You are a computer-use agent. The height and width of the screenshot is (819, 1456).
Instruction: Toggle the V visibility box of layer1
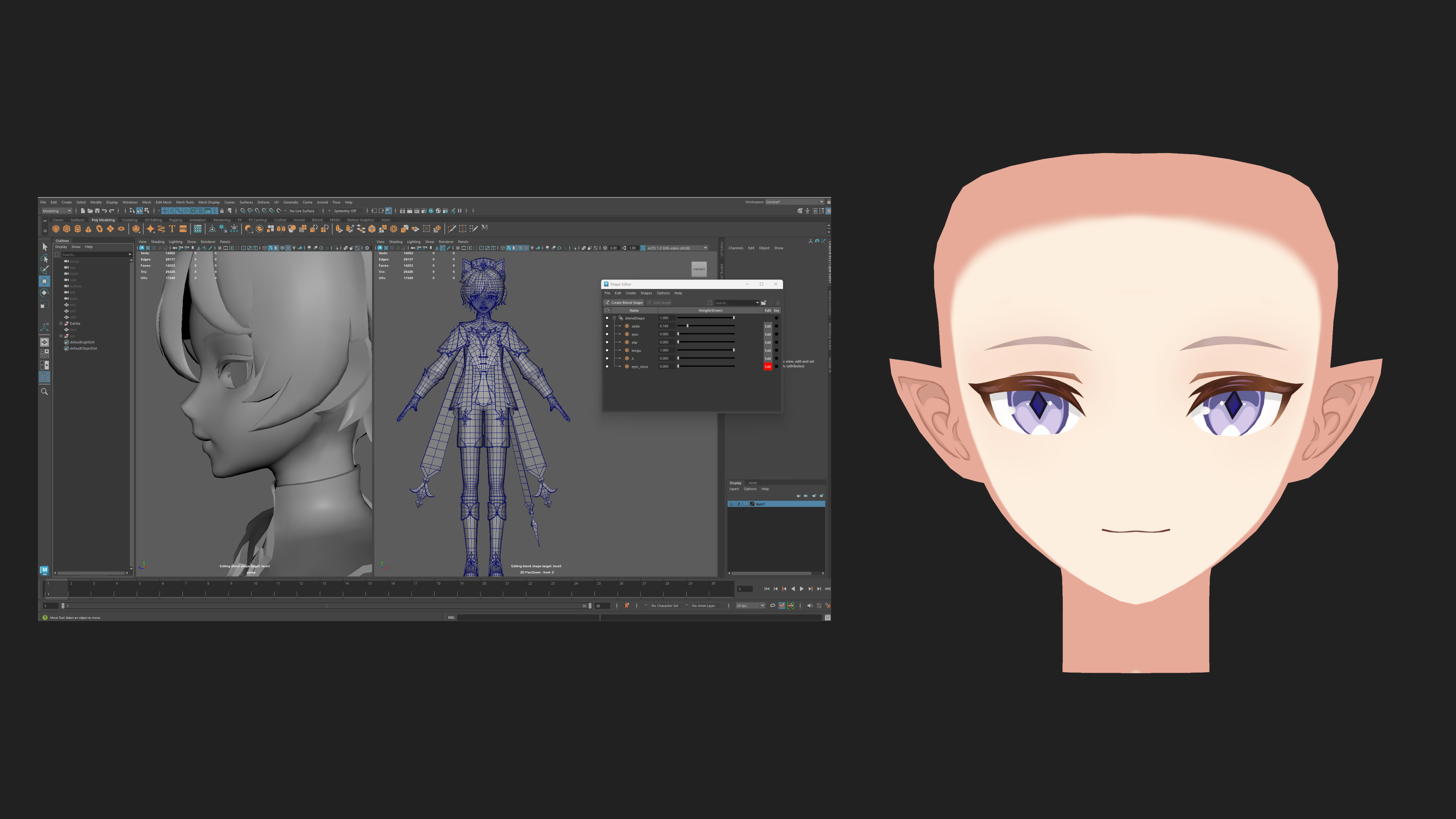pos(731,504)
